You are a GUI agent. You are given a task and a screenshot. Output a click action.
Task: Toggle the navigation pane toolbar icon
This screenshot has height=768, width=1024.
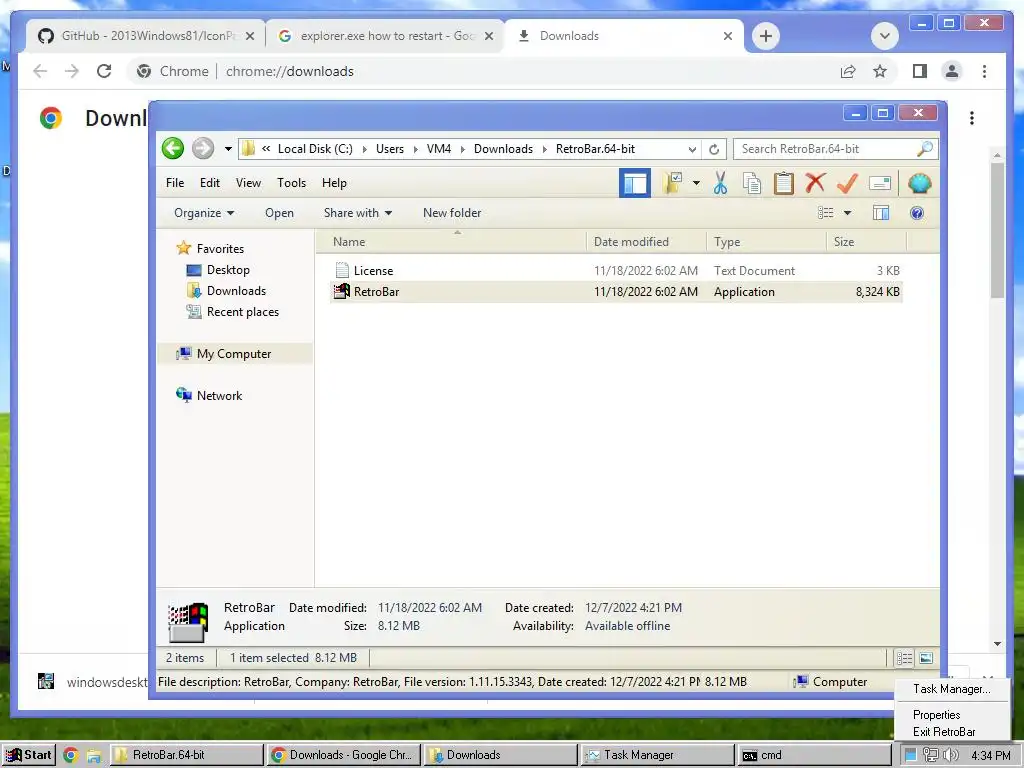635,184
